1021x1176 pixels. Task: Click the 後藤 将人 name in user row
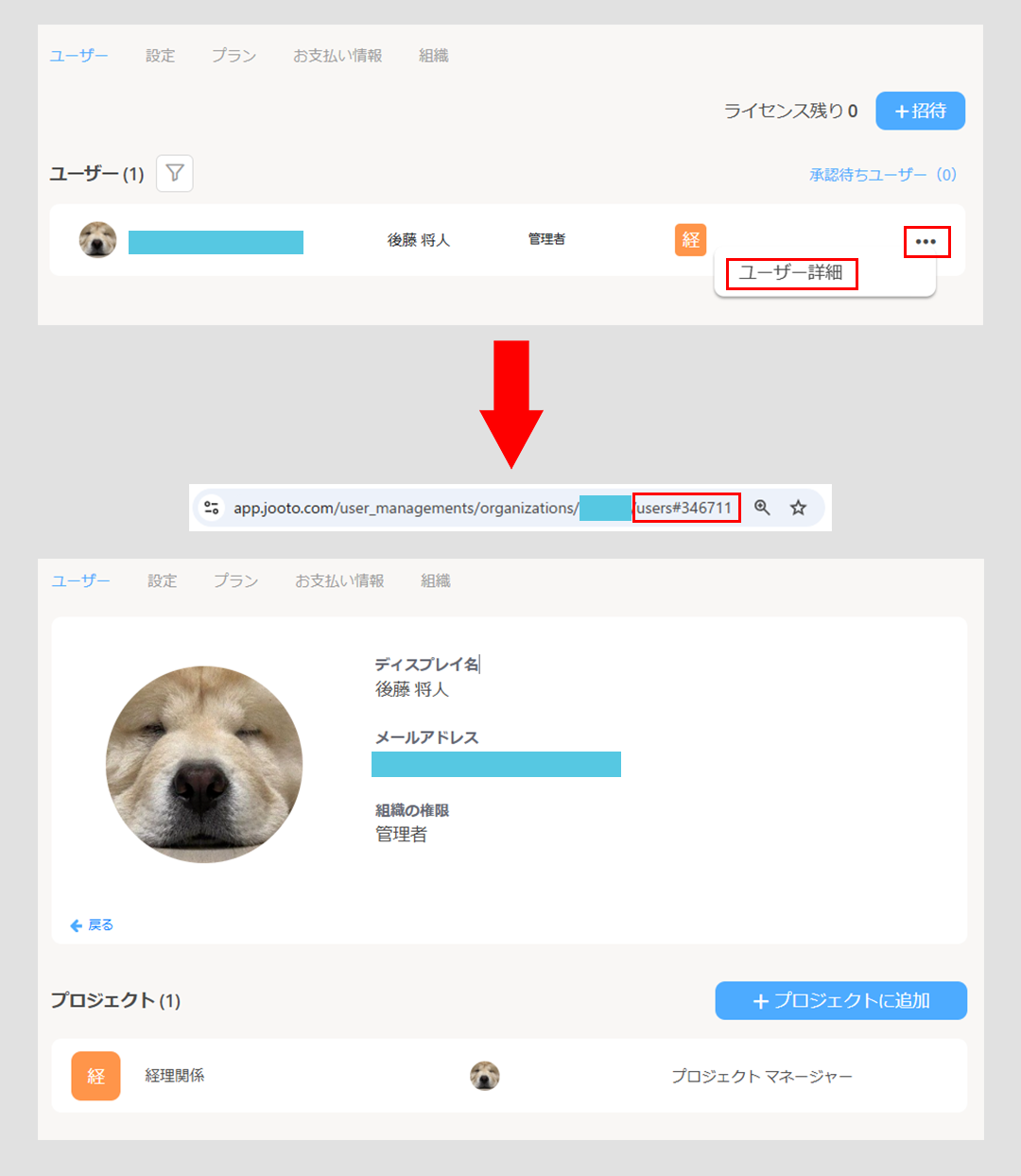[419, 240]
